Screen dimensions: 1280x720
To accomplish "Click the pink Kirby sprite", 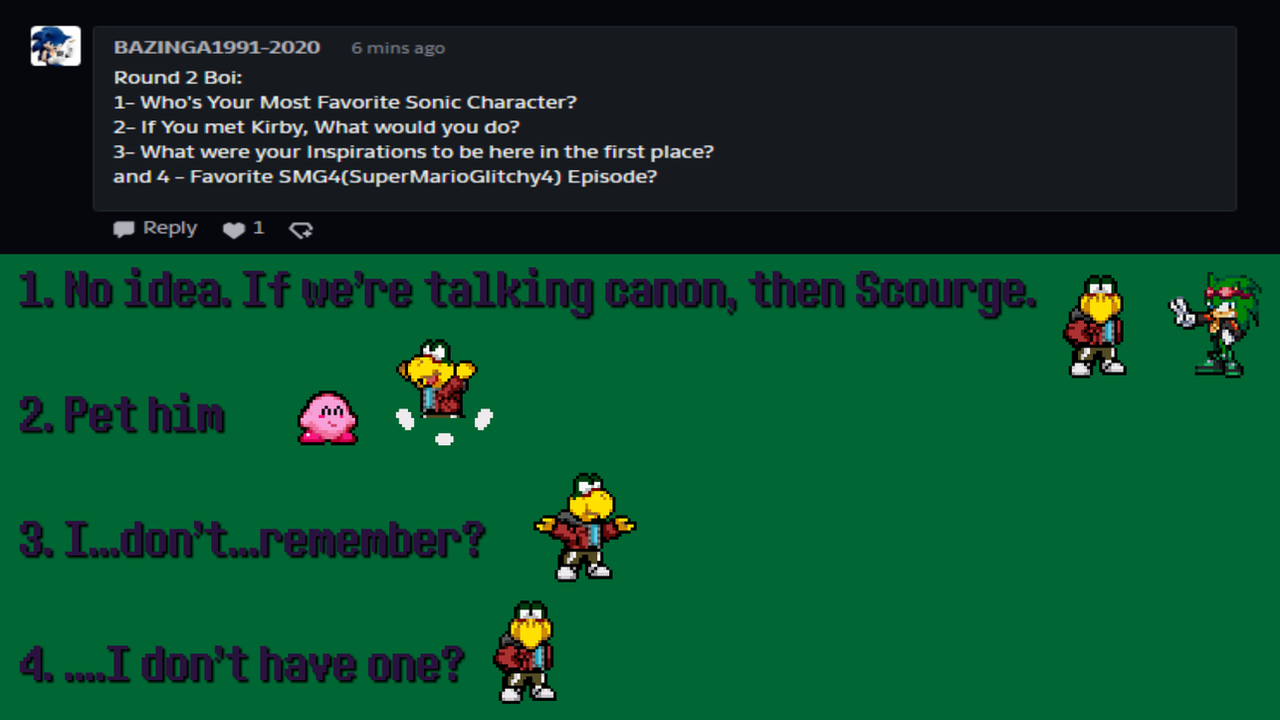I will click(327, 417).
